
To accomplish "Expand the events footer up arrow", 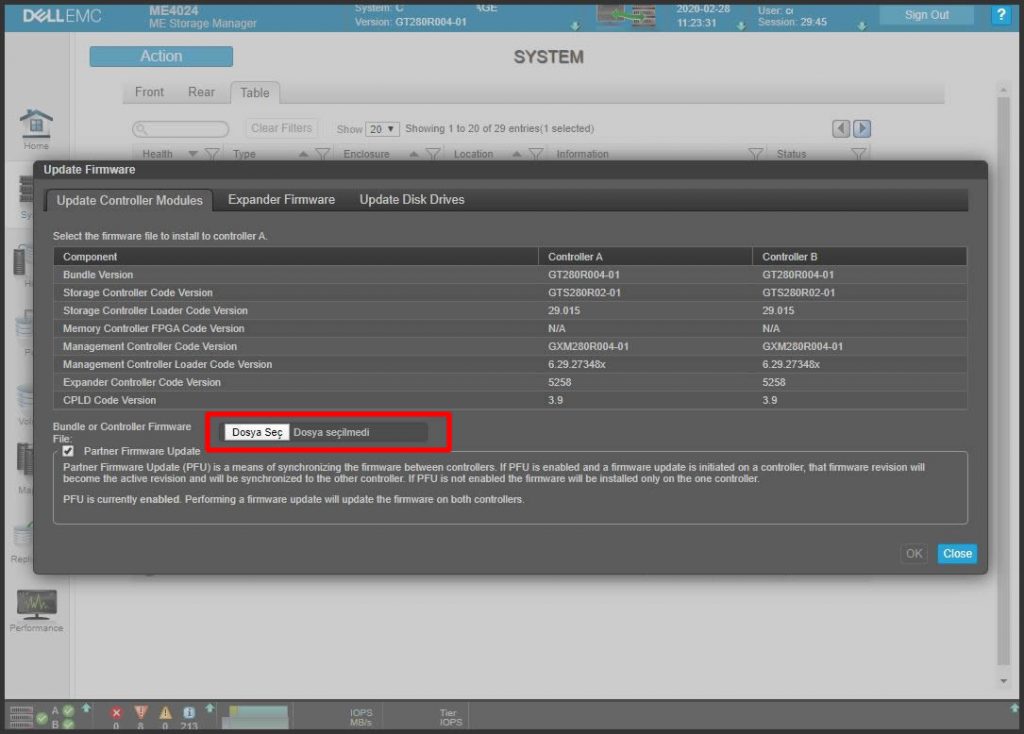I will tap(210, 708).
